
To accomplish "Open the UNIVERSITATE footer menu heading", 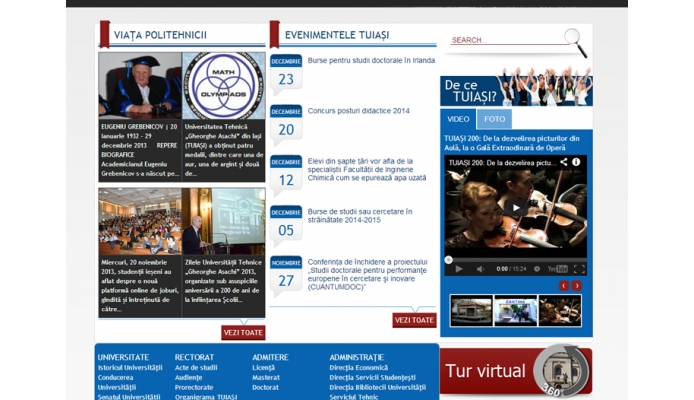I will click(x=123, y=357).
